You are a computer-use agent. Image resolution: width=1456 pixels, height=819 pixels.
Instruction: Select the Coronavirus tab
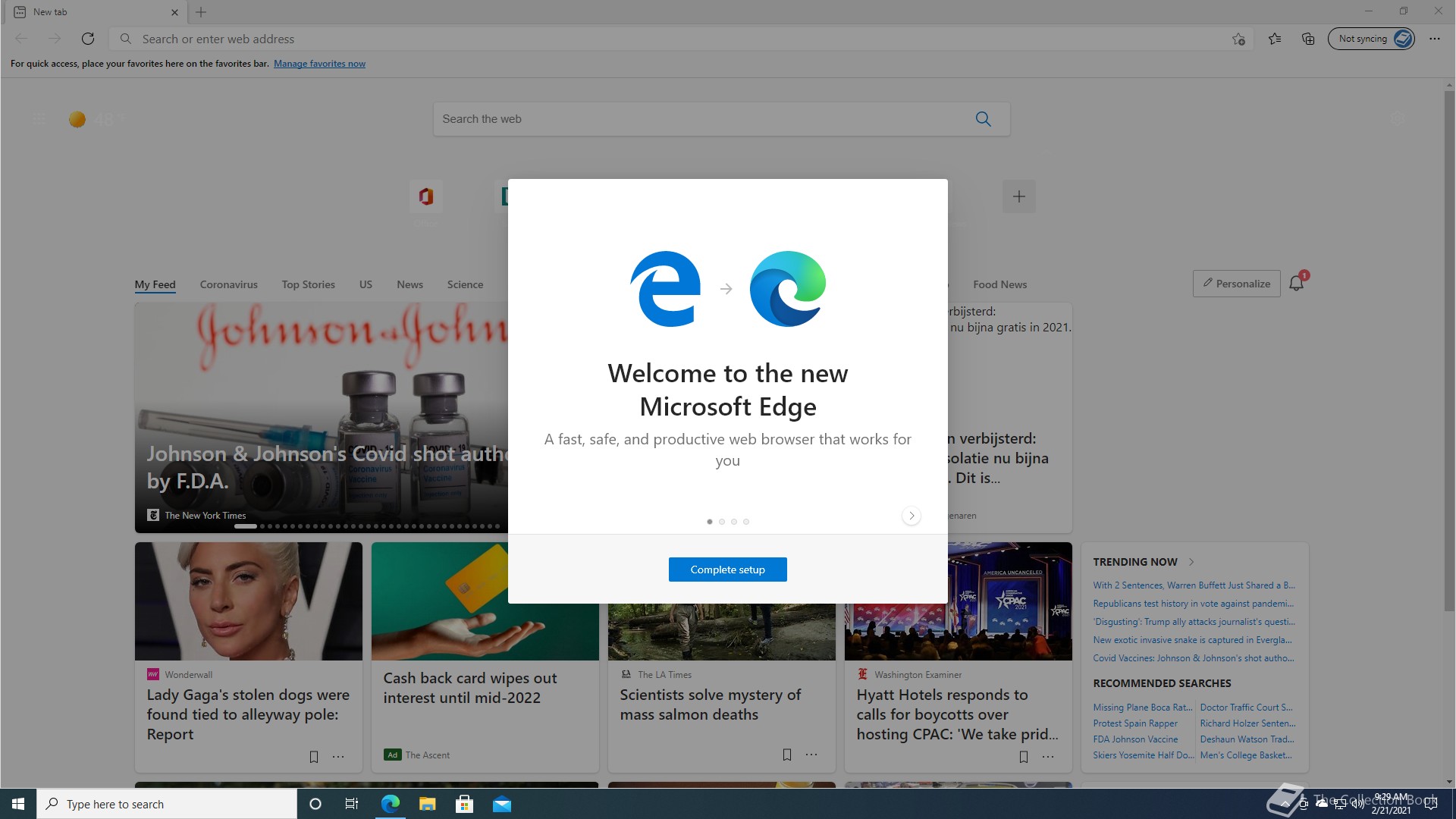point(228,284)
